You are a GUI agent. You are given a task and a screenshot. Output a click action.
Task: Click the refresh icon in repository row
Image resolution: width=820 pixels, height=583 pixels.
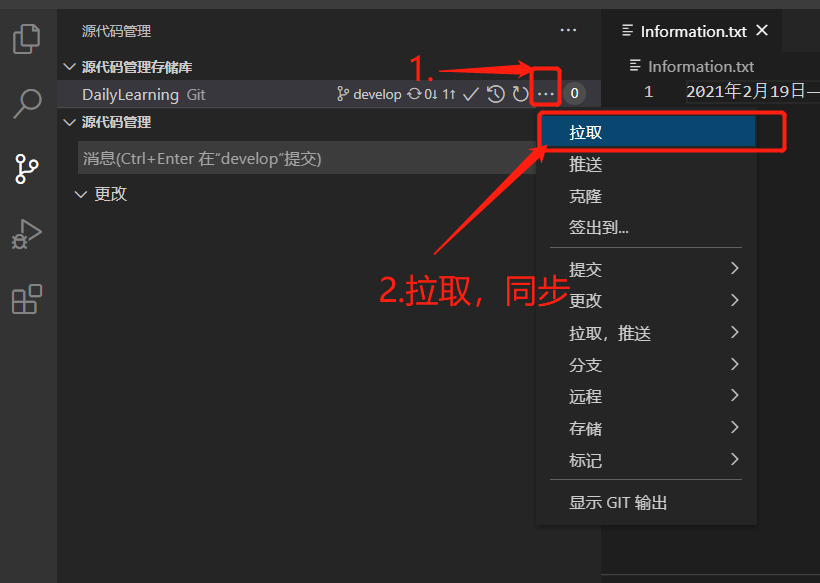click(x=520, y=94)
